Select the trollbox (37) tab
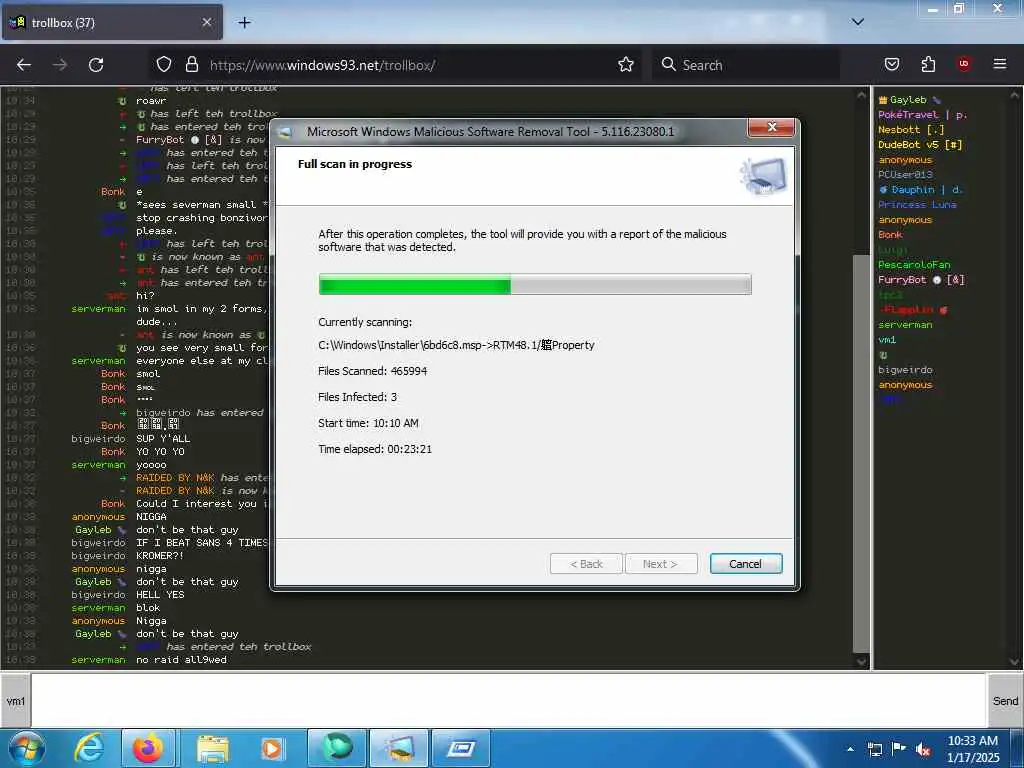 pyautogui.click(x=111, y=22)
